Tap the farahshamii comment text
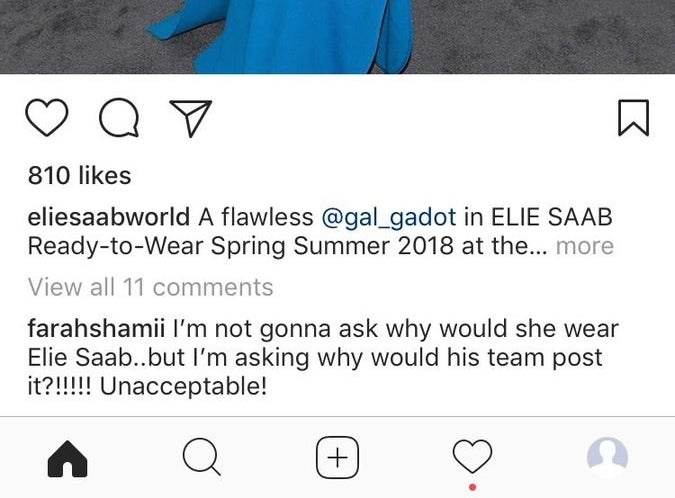This screenshot has width=675, height=498. click(323, 357)
